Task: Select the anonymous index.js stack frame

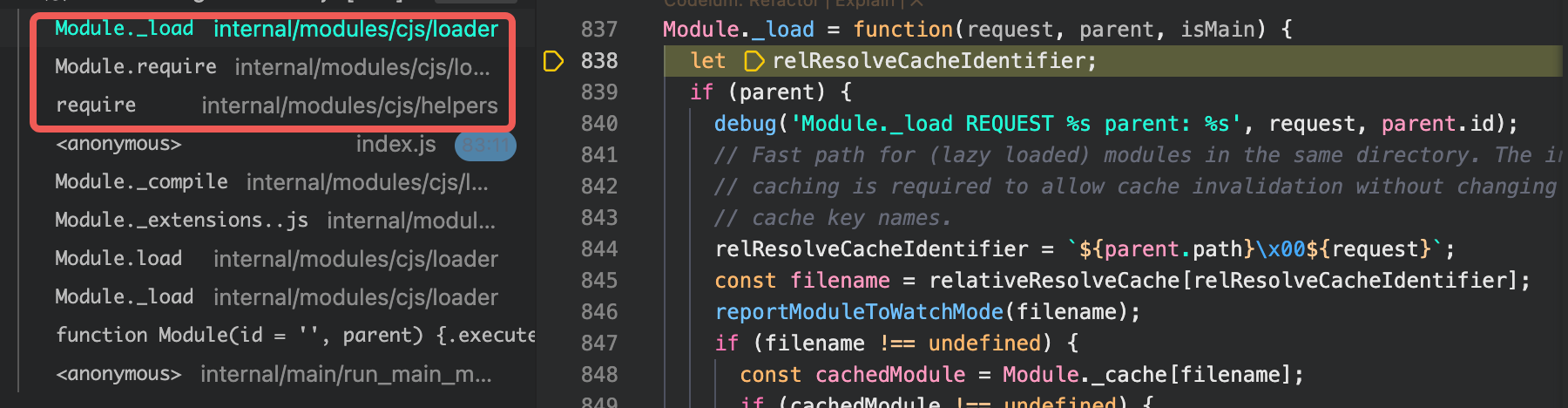Action: click(x=277, y=144)
